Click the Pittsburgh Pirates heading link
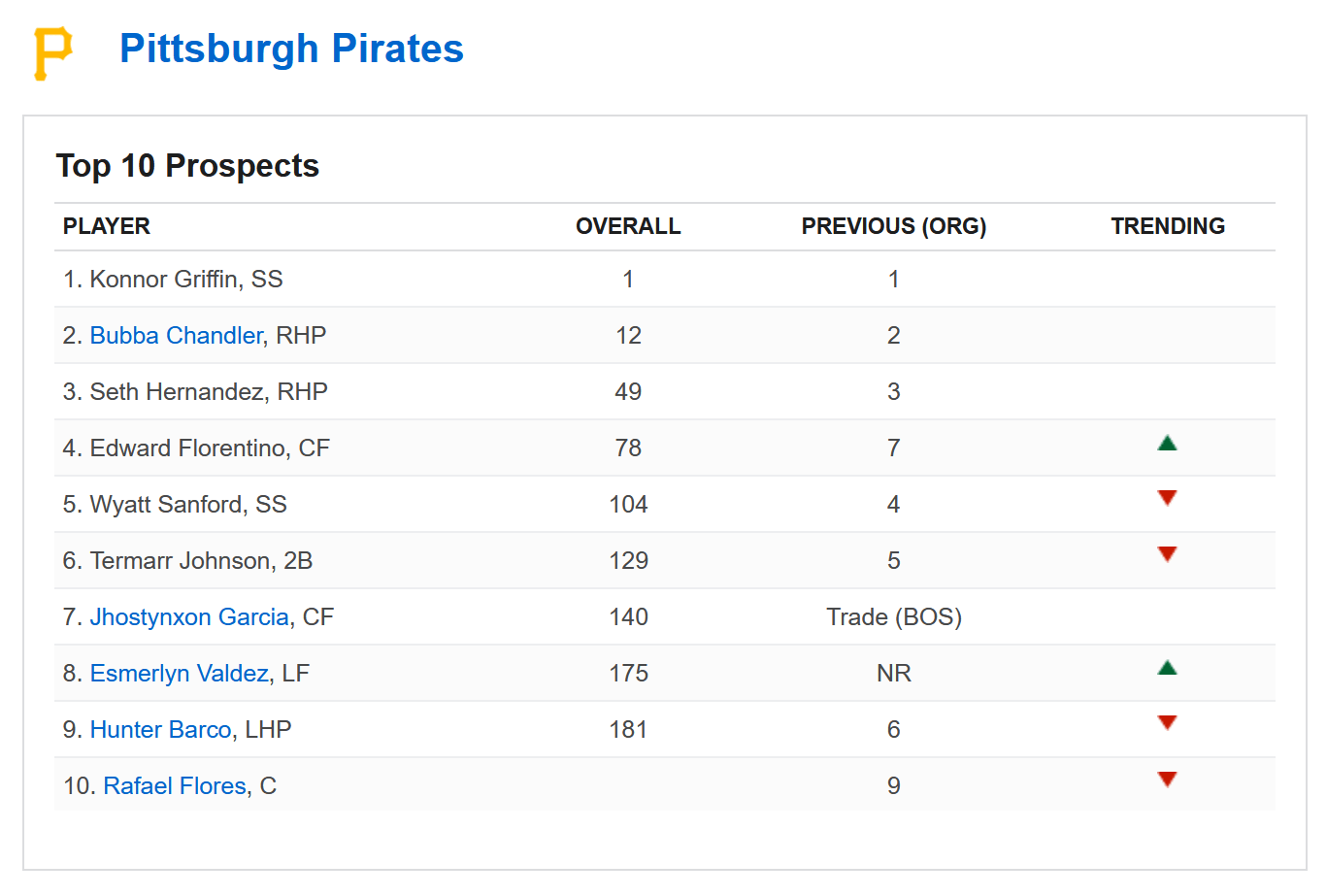This screenshot has height=896, width=1327. tap(291, 49)
